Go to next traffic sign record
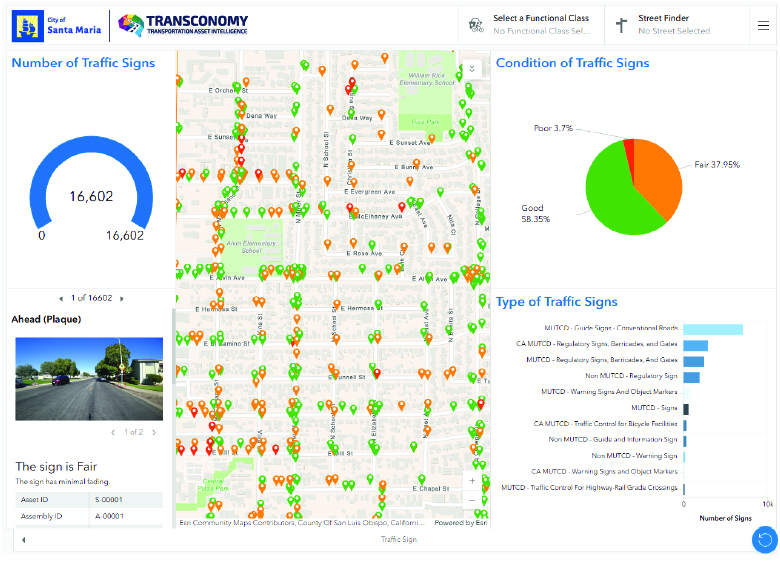 [x=120, y=298]
